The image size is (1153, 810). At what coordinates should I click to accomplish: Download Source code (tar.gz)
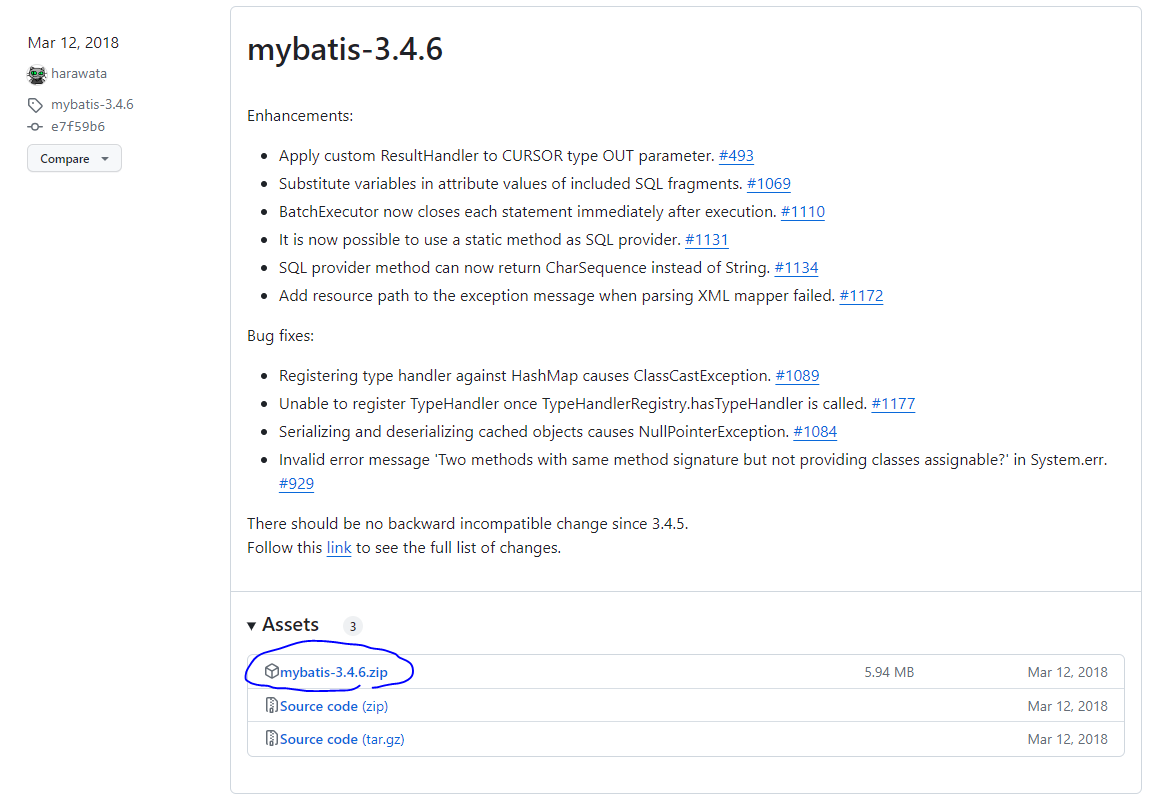[342, 739]
